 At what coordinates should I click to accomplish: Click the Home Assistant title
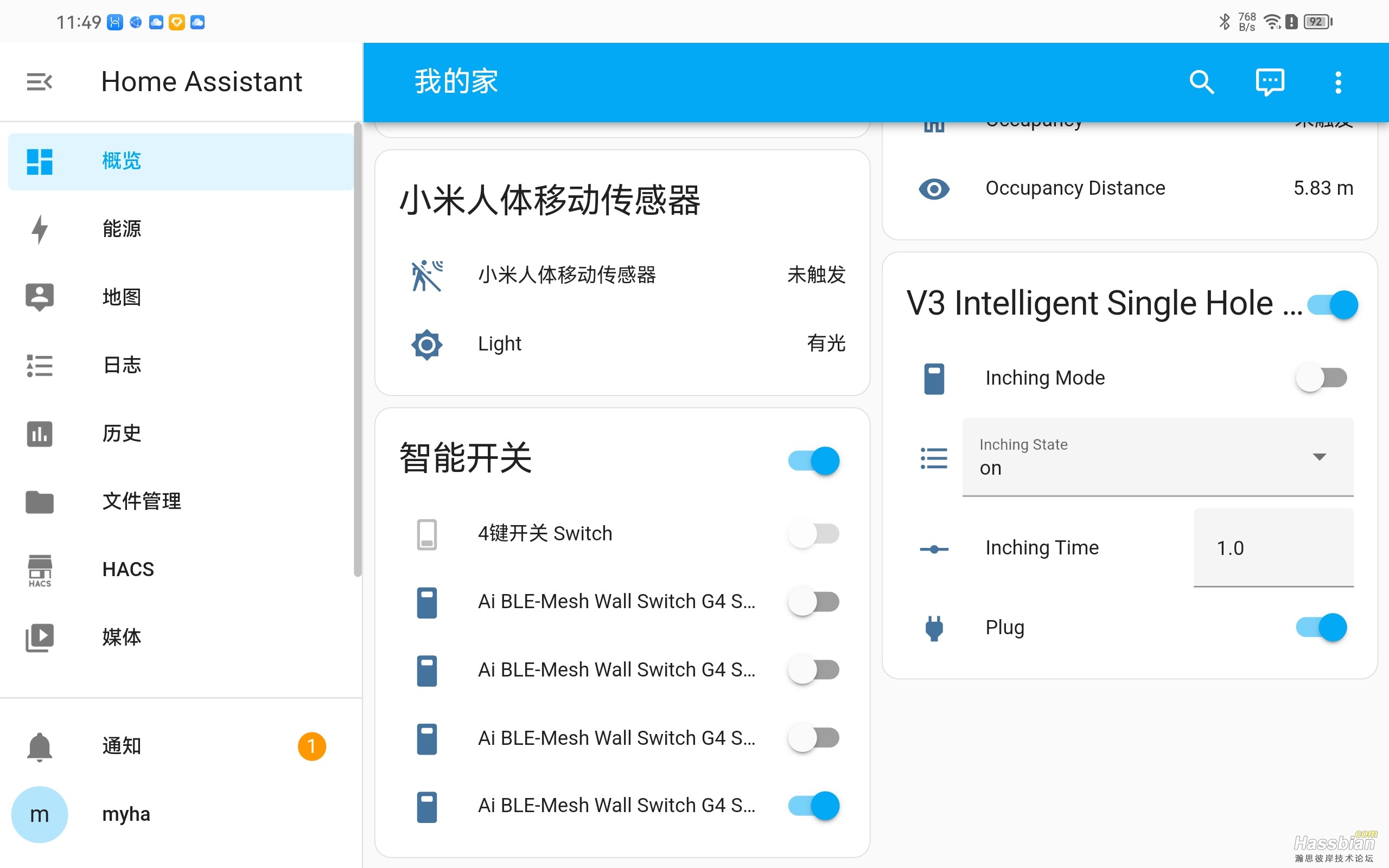pyautogui.click(x=201, y=81)
